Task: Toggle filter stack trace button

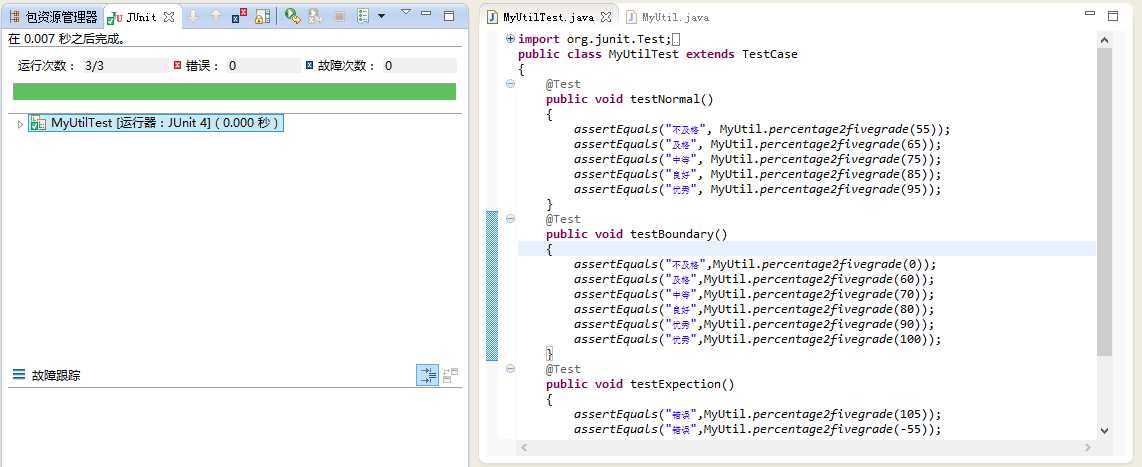Action: click(x=428, y=375)
